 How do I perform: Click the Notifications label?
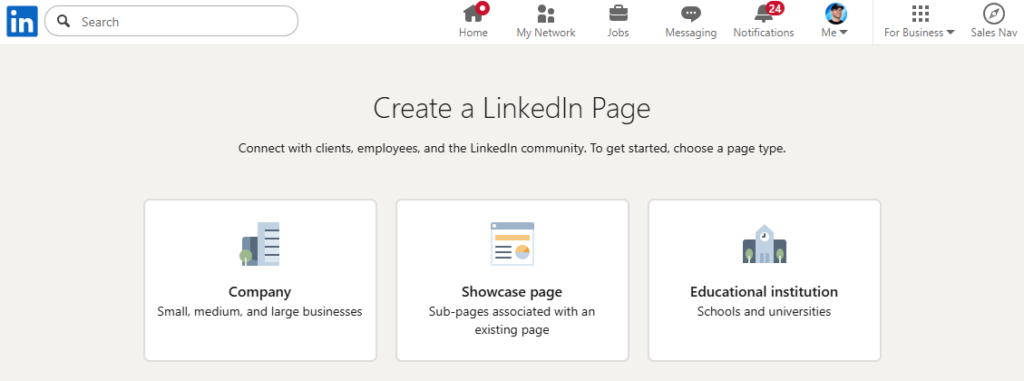coord(763,33)
